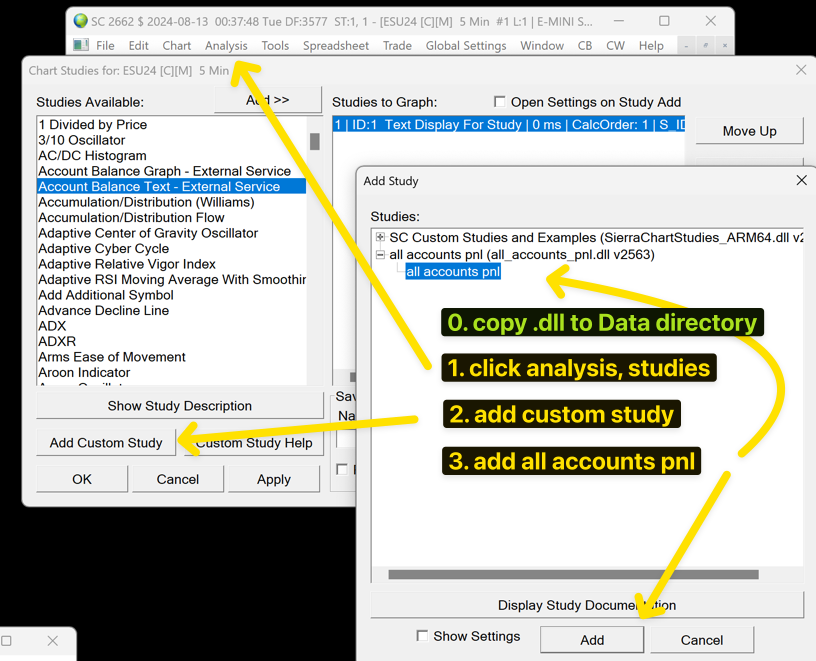Open the Tools menu

275,46
